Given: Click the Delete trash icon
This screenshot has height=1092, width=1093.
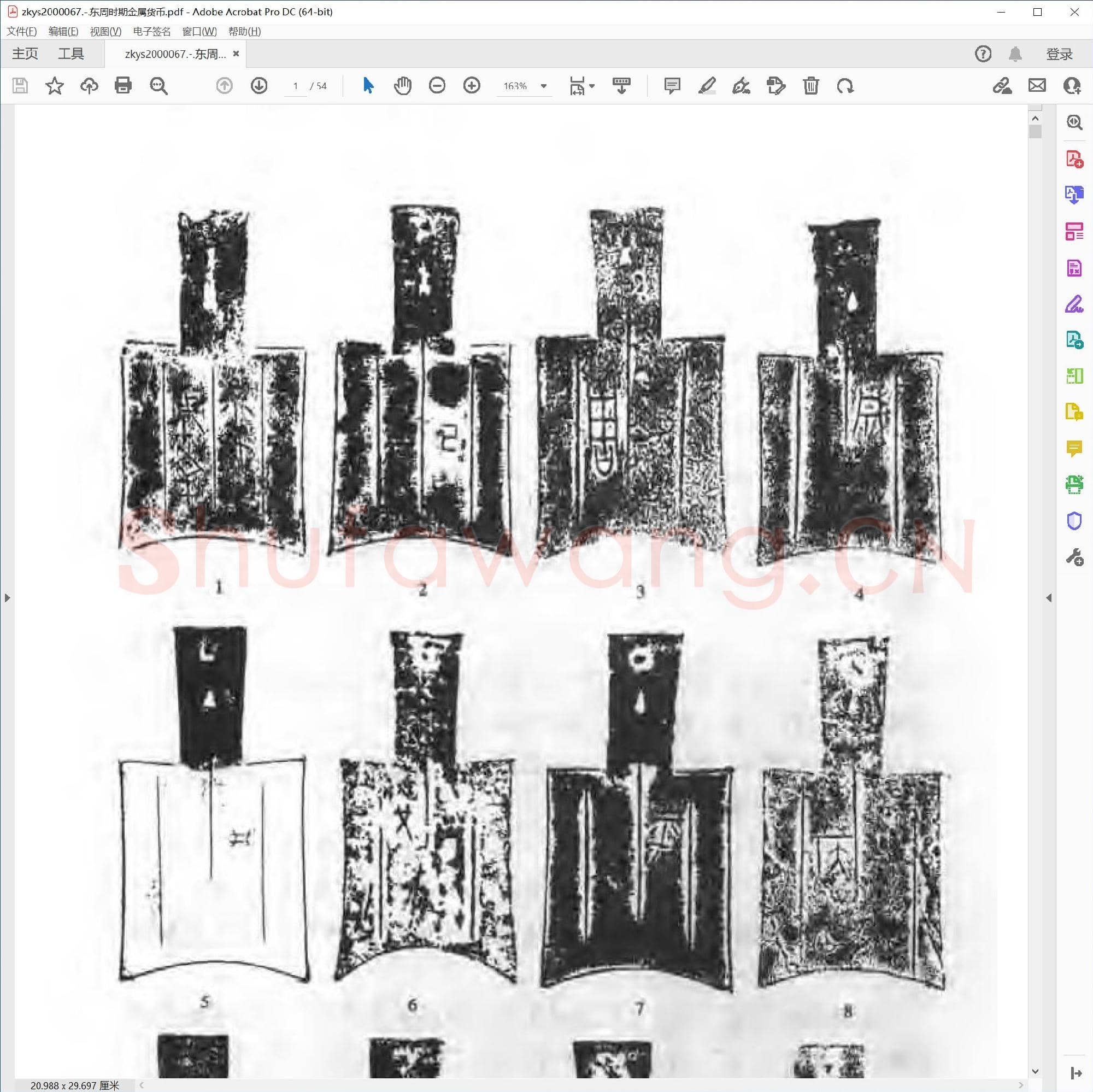Looking at the screenshot, I should coord(810,86).
